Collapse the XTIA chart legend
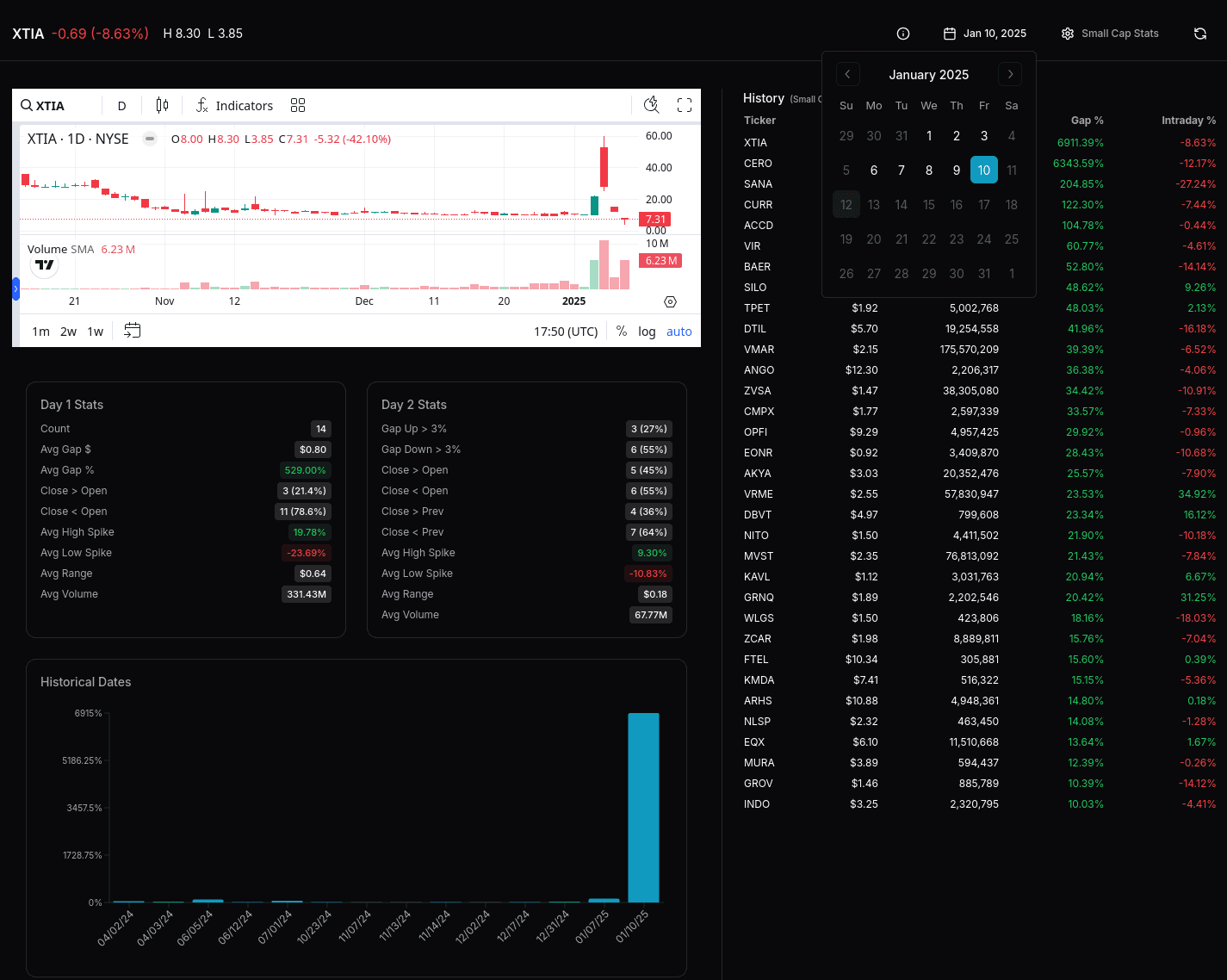This screenshot has width=1227, height=980. coord(150,139)
